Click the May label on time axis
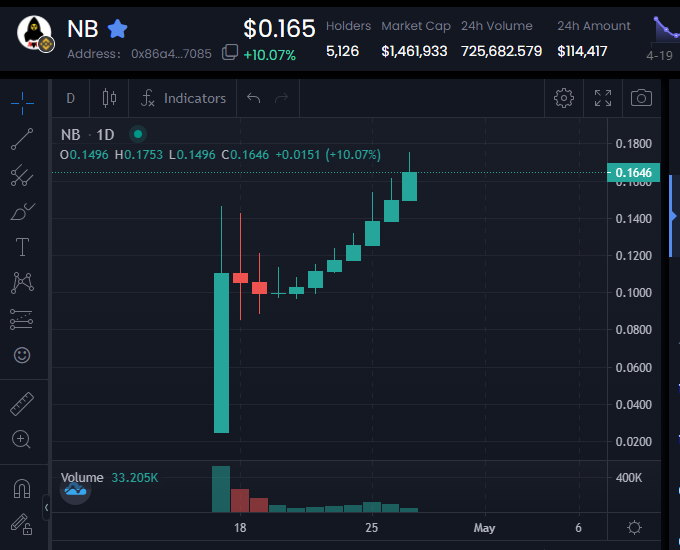Image resolution: width=680 pixels, height=550 pixels. point(484,528)
